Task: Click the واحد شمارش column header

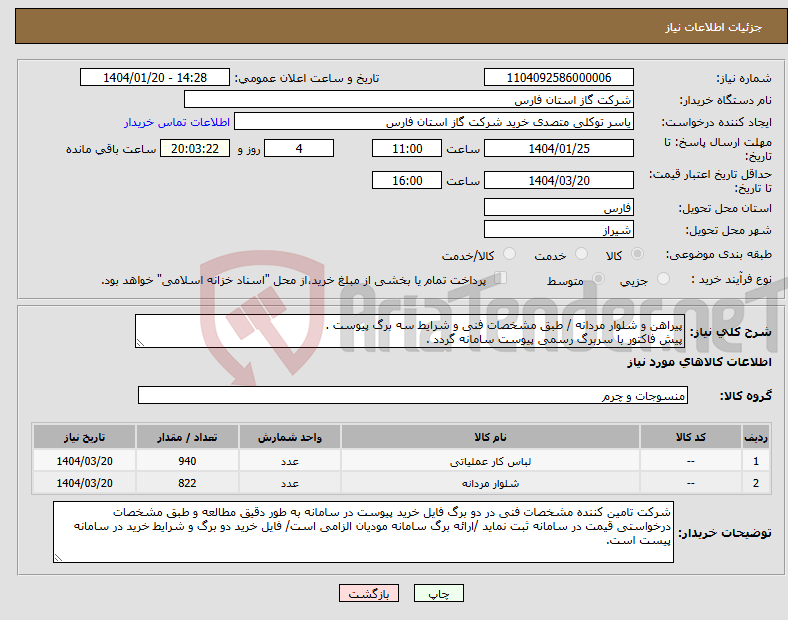Action: (290, 437)
